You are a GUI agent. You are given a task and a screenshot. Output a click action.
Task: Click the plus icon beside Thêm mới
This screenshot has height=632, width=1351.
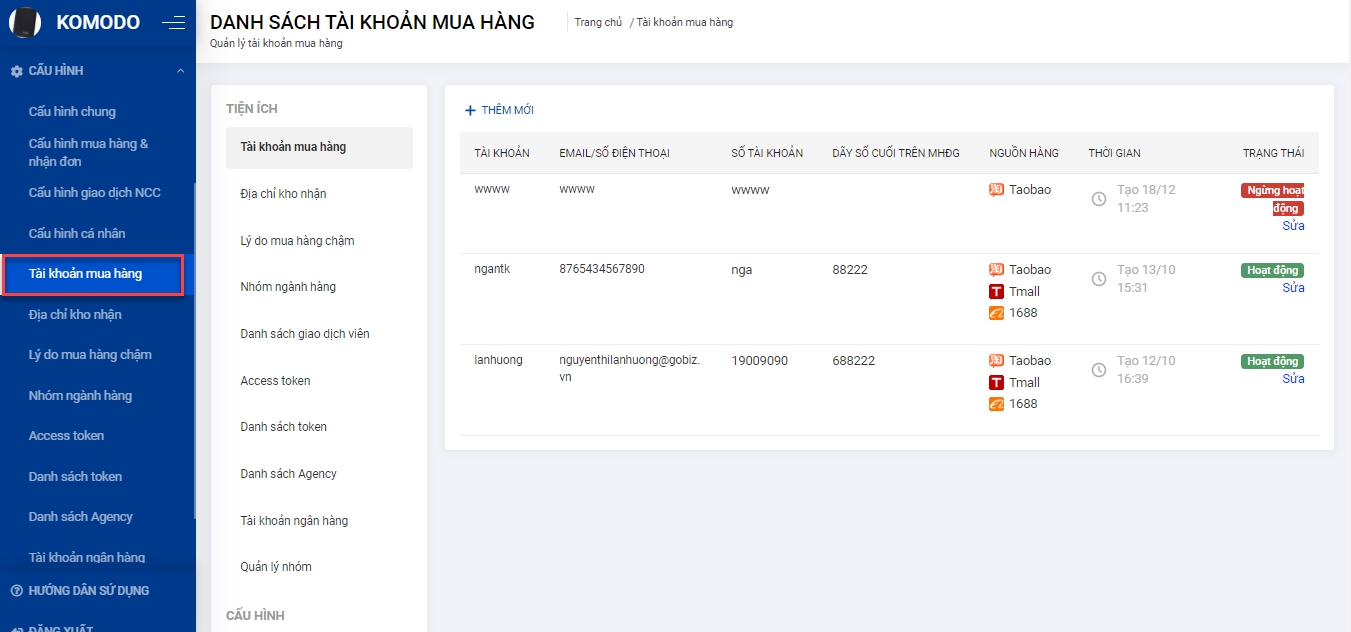[470, 110]
